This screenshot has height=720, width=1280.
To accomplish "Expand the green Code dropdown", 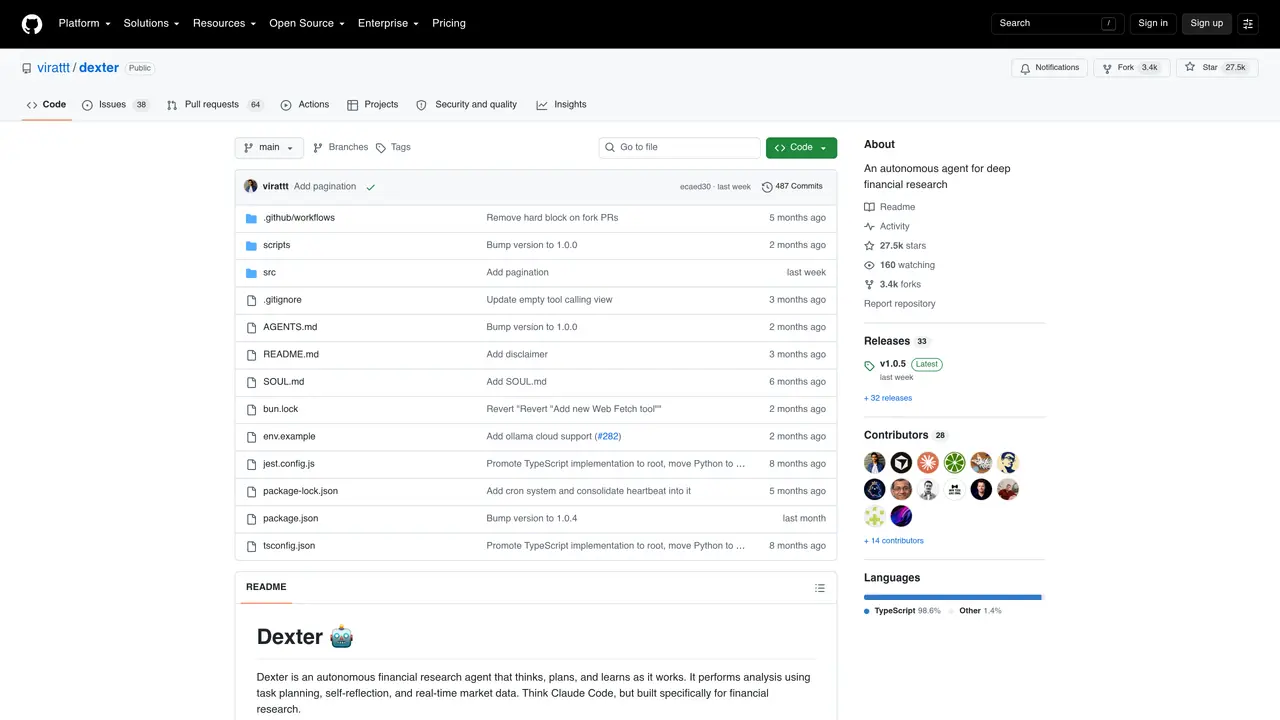I will click(801, 147).
